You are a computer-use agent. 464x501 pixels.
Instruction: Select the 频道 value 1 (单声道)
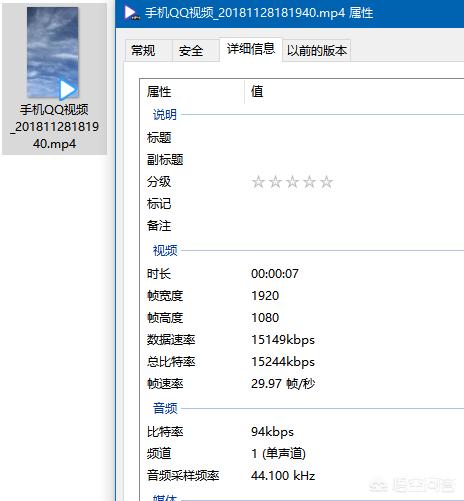point(278,454)
